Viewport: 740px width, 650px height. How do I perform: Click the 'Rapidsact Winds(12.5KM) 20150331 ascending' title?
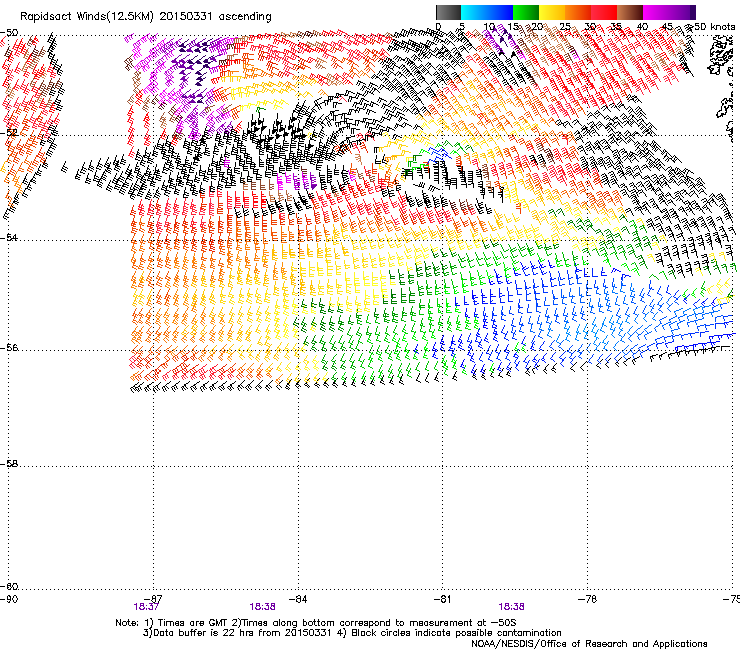tap(146, 17)
